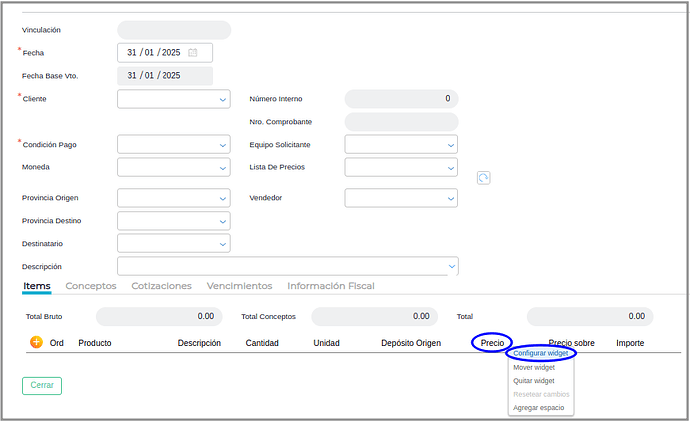
Task: Click the Producto column header
Action: point(95,343)
